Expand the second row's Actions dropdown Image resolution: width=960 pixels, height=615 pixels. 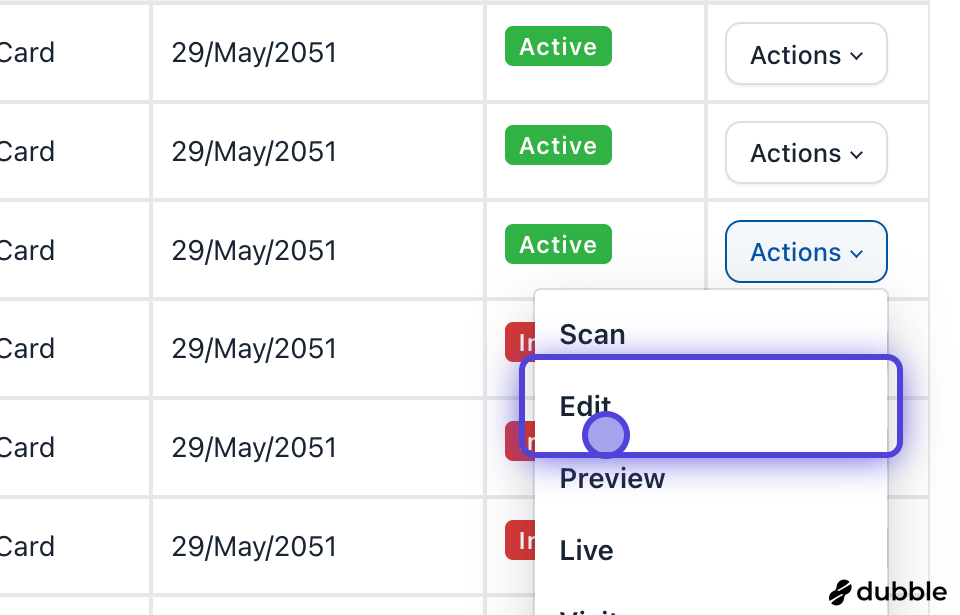(806, 153)
